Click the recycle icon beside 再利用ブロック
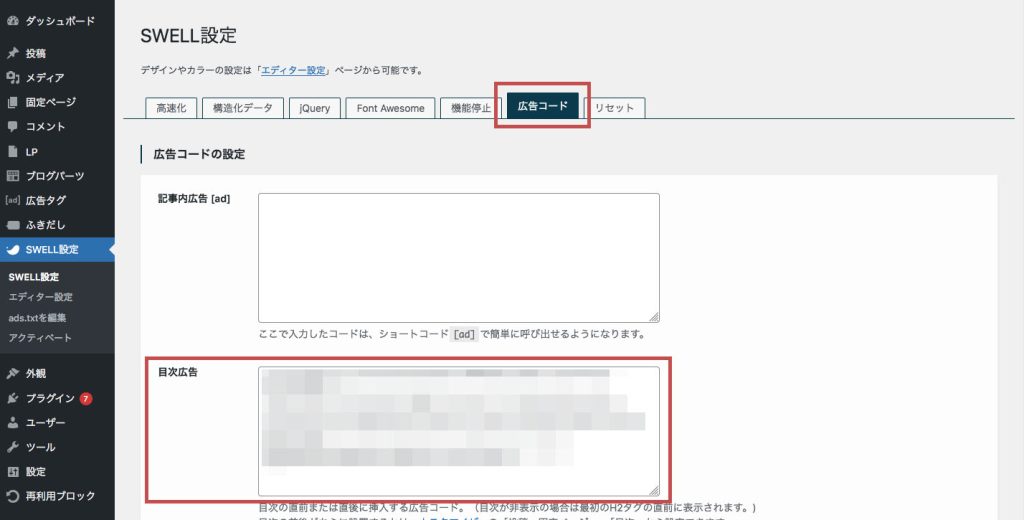Viewport: 1024px width, 520px height. (x=12, y=496)
